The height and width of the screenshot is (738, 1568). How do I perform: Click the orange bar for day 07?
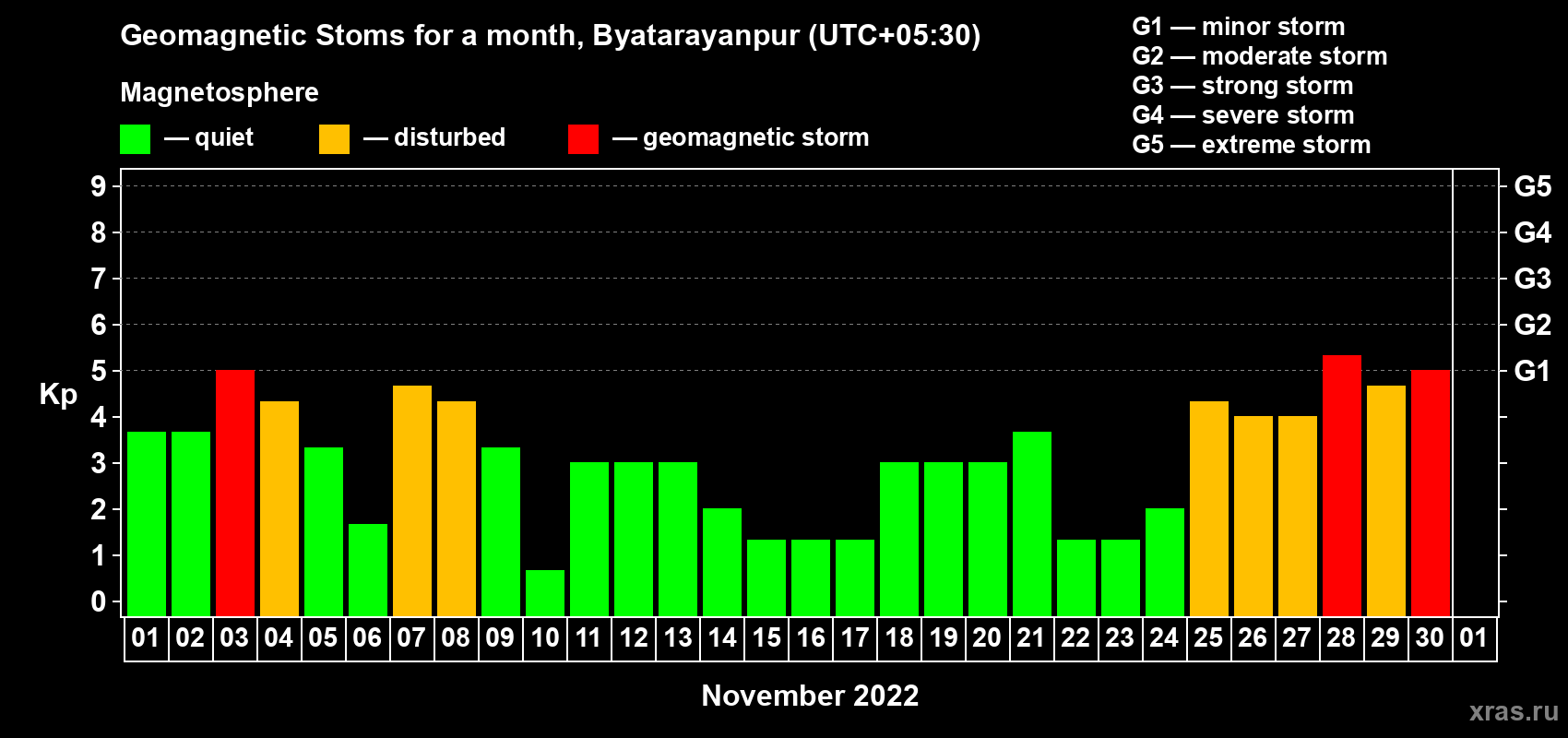click(x=412, y=501)
